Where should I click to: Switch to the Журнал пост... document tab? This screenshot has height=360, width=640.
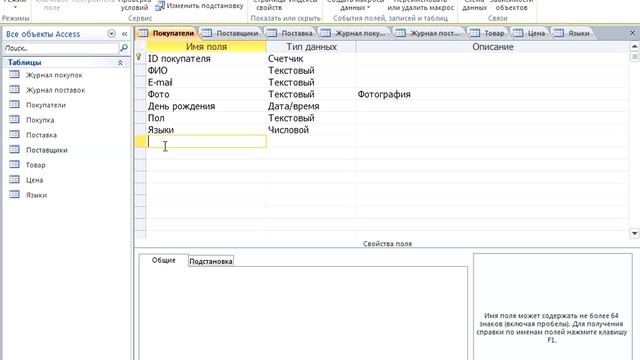point(429,33)
